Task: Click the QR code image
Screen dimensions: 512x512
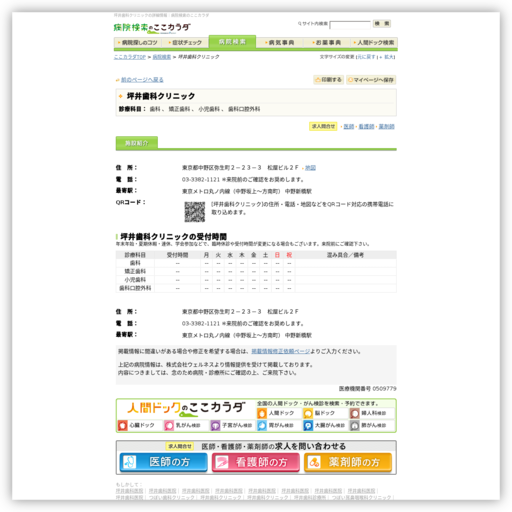Action: (195, 212)
